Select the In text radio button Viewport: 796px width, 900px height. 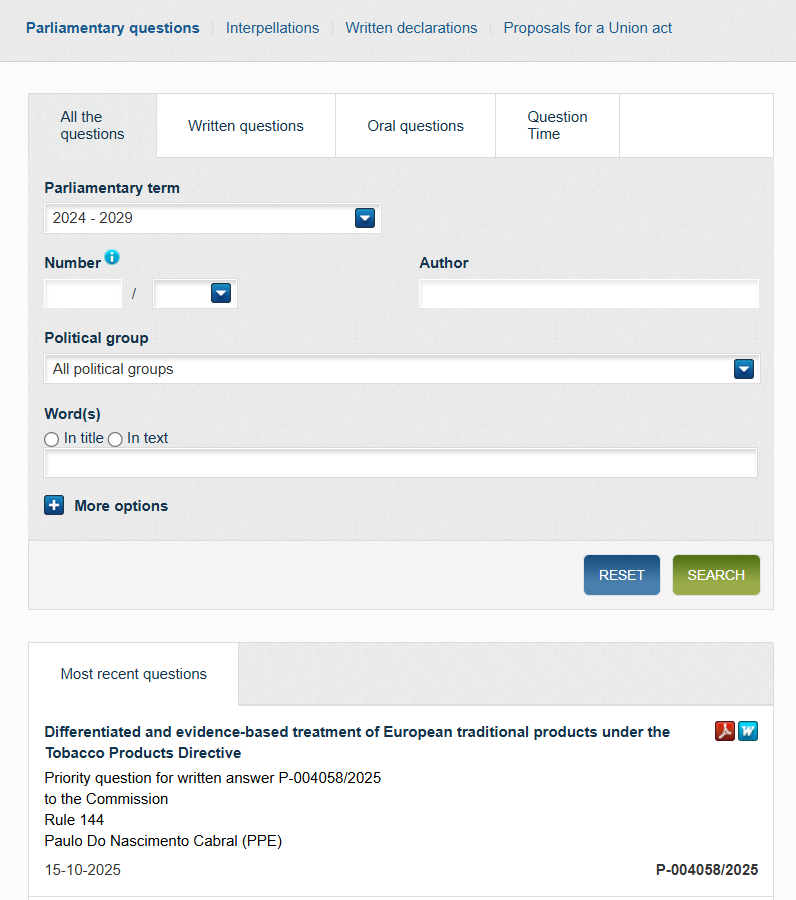click(115, 439)
